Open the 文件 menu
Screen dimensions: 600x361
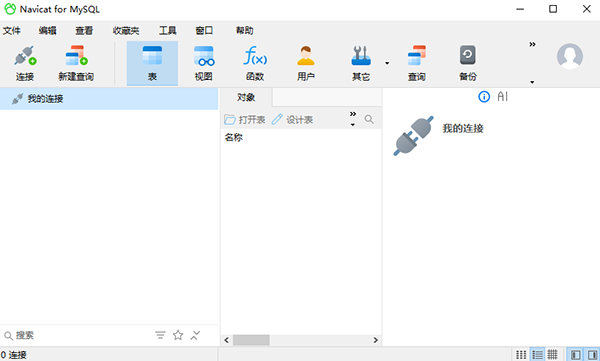coord(11,31)
